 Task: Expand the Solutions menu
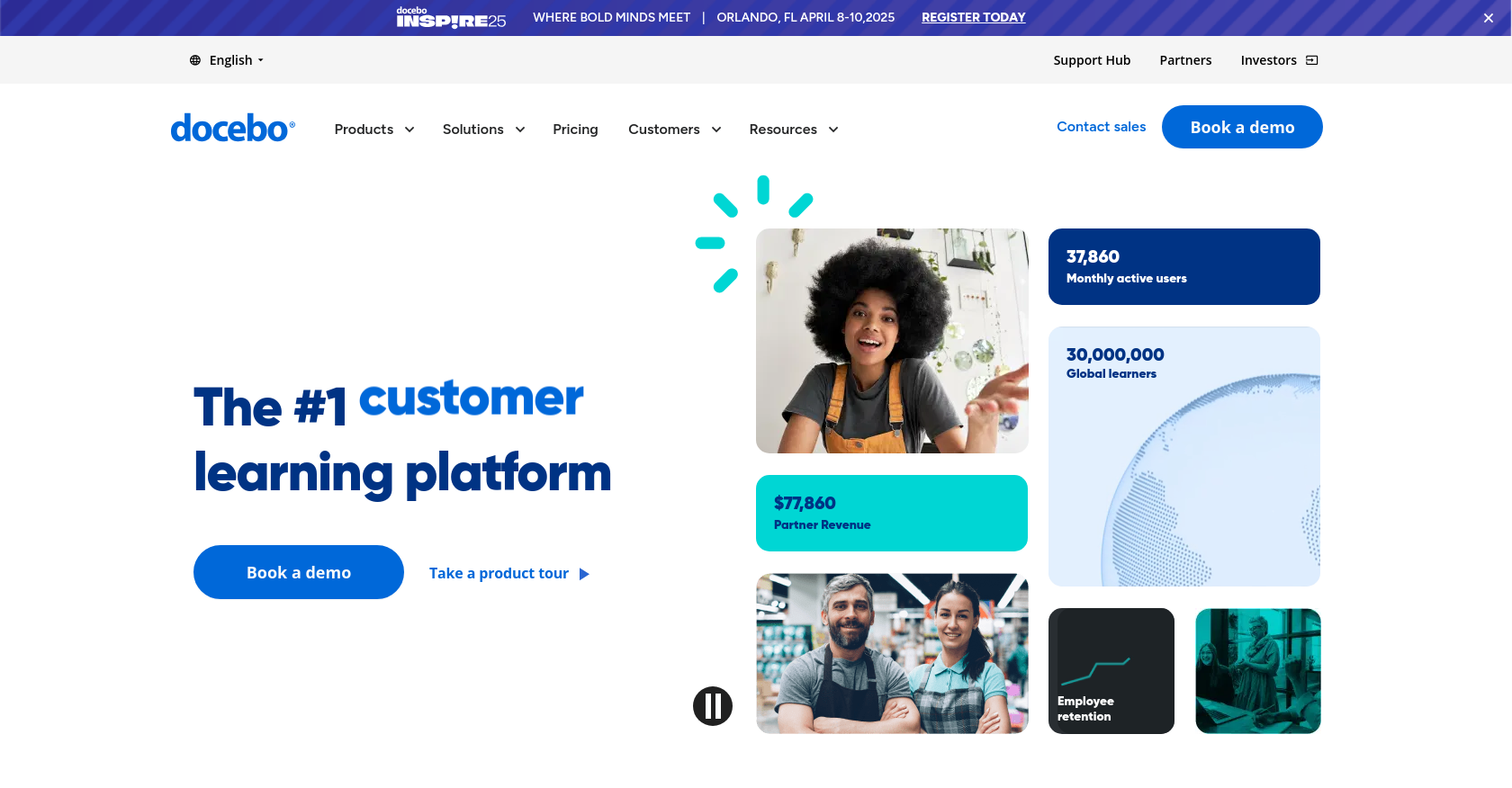tap(484, 130)
